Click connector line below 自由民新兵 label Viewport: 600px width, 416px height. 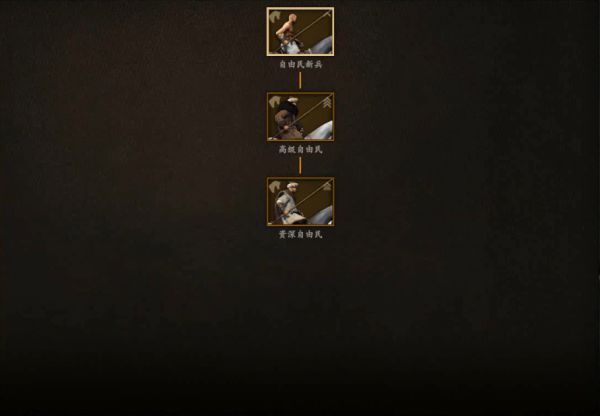(300, 80)
